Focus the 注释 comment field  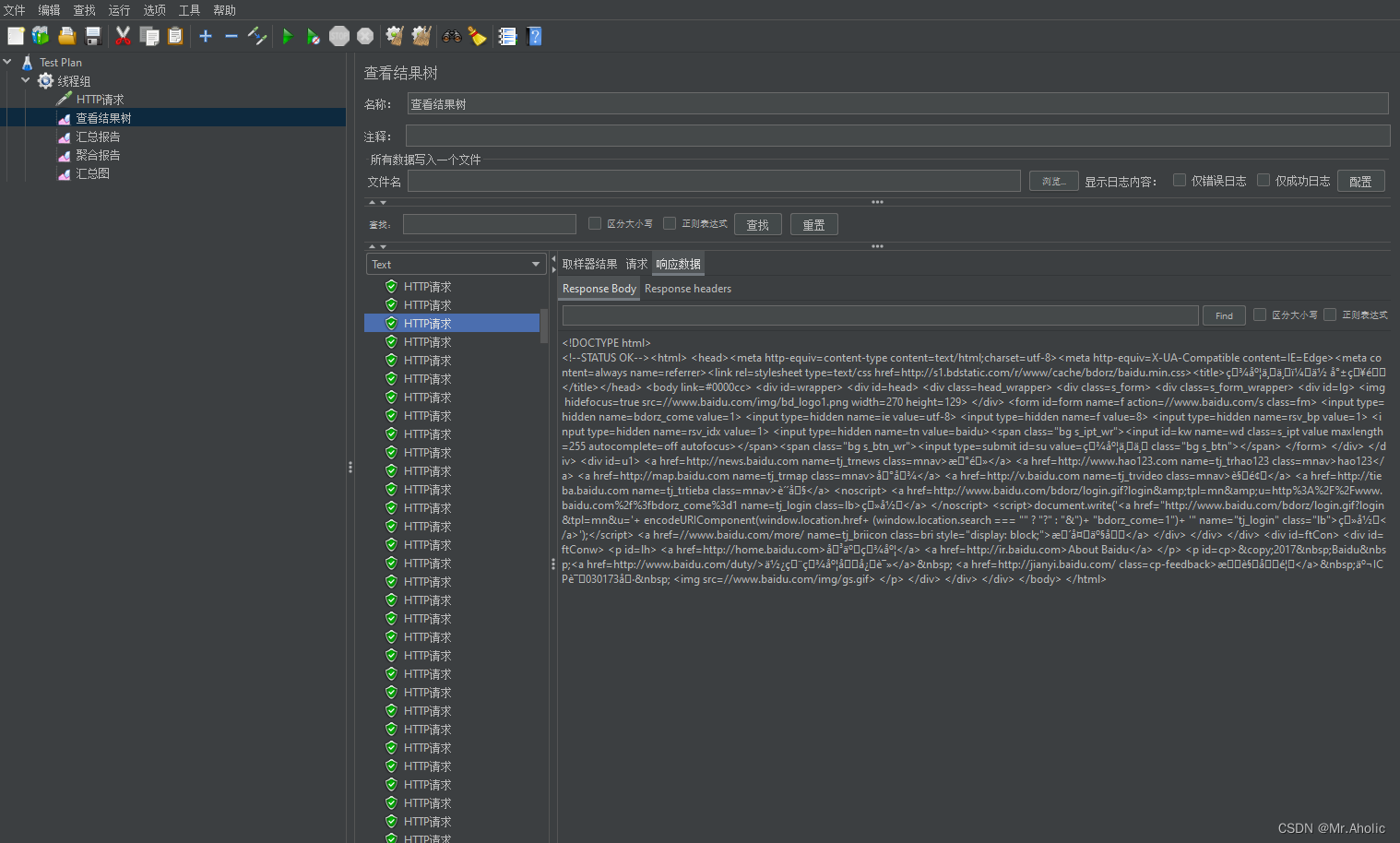(897, 136)
